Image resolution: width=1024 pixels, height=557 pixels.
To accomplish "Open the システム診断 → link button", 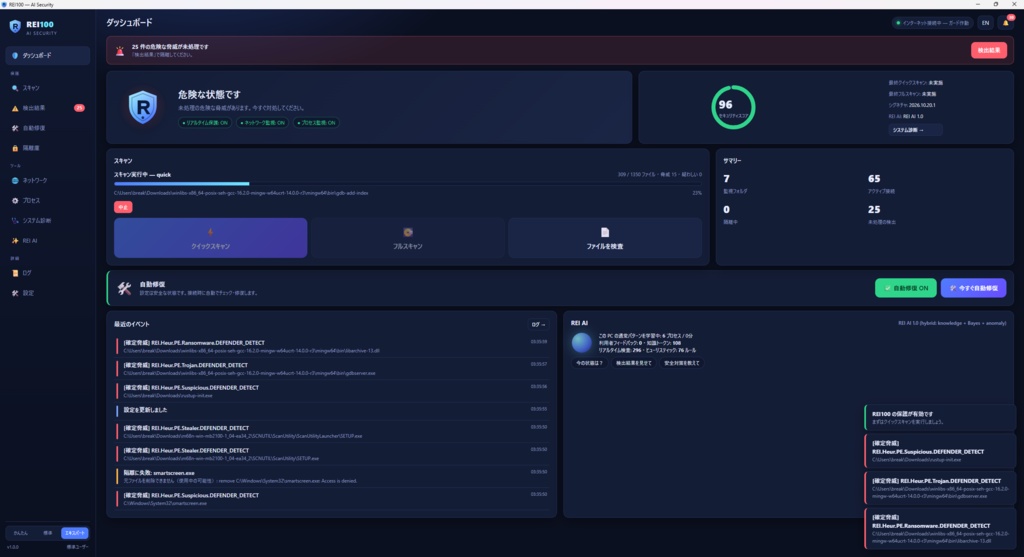I will (914, 130).
